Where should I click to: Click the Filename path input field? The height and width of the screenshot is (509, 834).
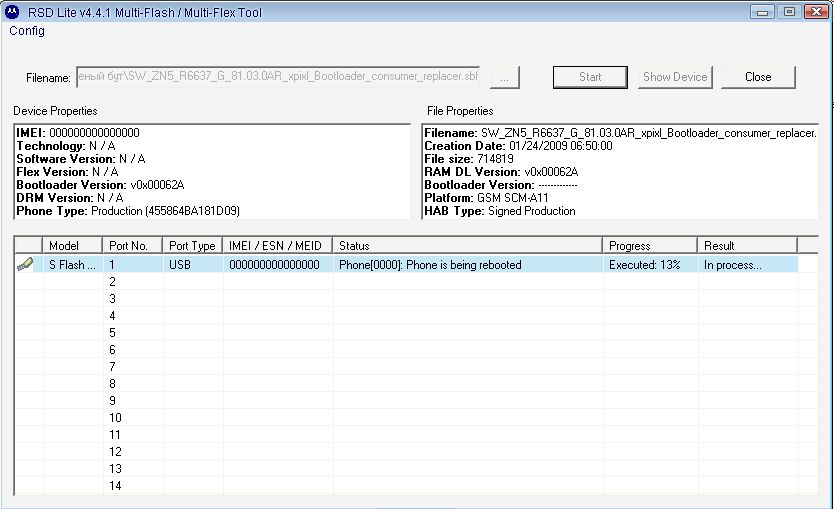[x=278, y=77]
